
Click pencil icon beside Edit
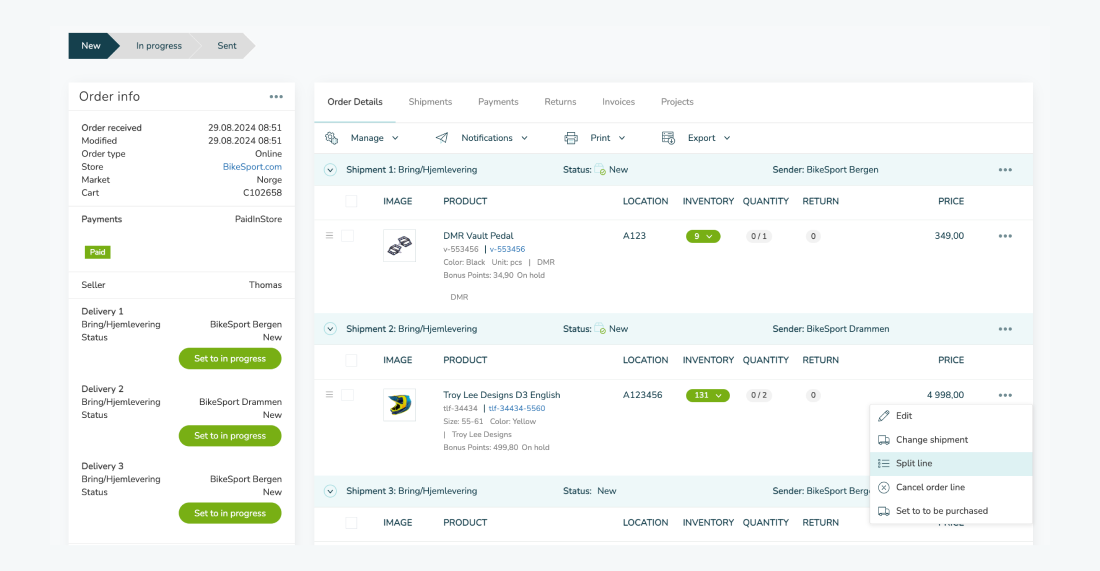pos(884,416)
